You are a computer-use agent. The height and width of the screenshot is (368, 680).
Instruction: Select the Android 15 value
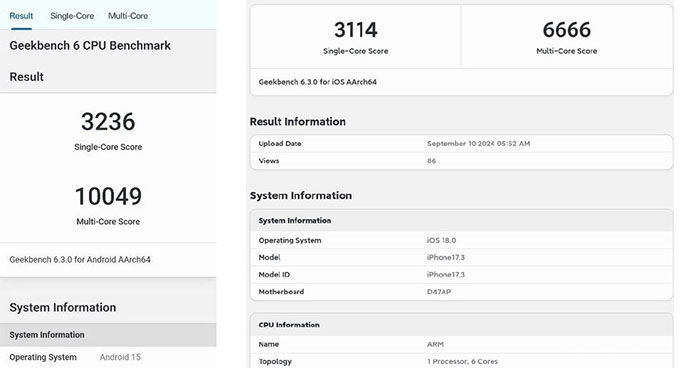coord(120,357)
